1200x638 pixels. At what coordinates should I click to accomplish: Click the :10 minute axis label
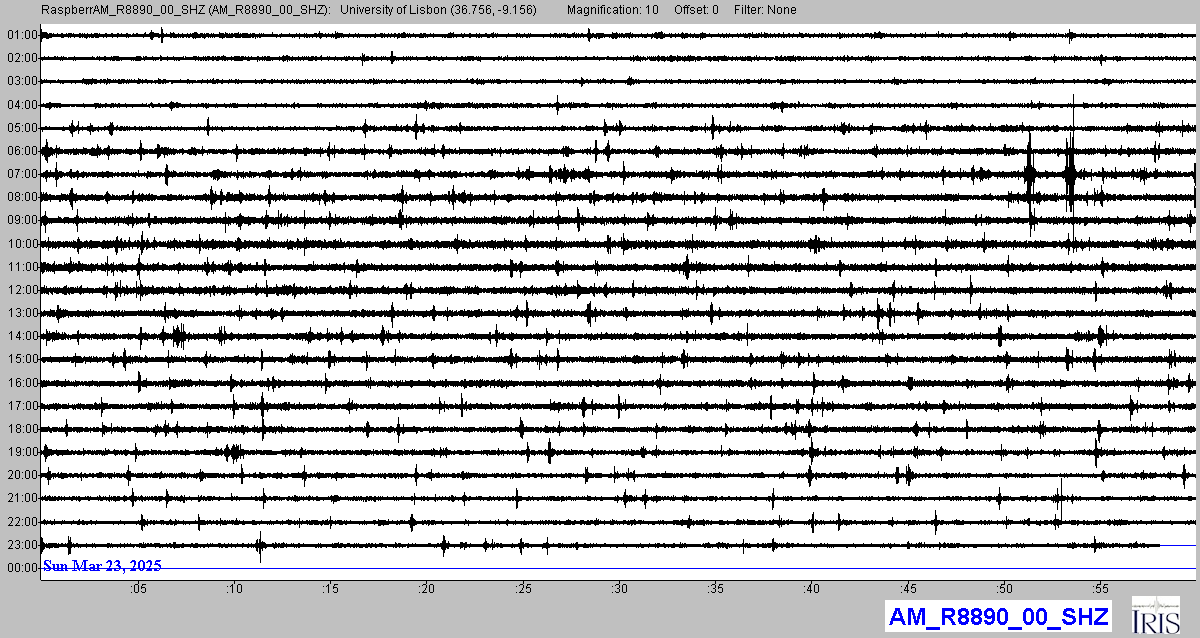(x=234, y=589)
